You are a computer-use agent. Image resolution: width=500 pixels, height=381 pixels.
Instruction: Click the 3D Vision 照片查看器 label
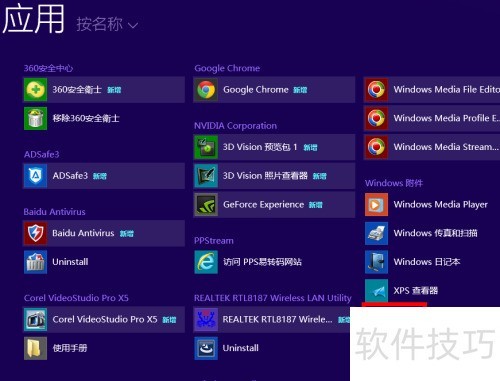[x=265, y=176]
